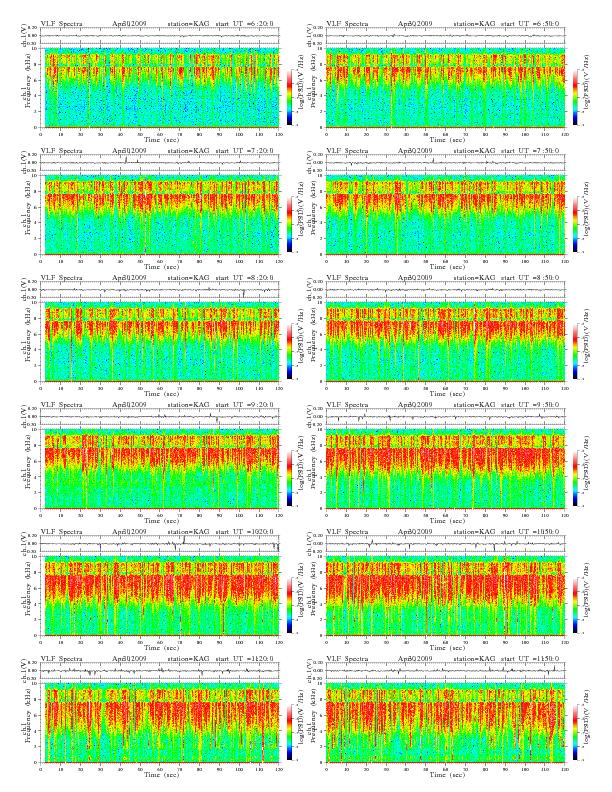Click the PSD color bar of the 10:50:0 plot
Image resolution: width=612 pixels, height=792 pixels.
(576, 605)
